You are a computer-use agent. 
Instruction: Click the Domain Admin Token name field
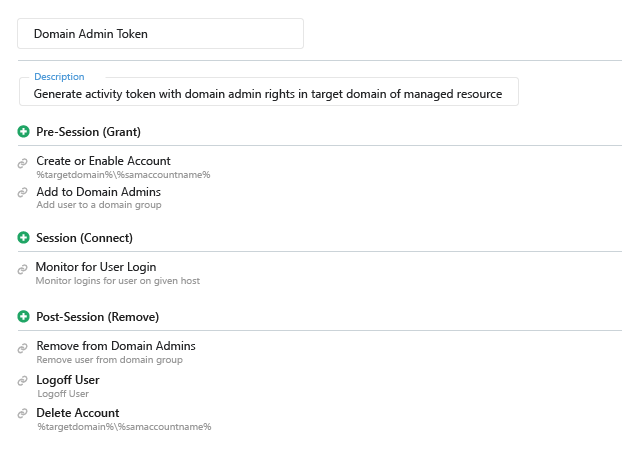coord(160,33)
